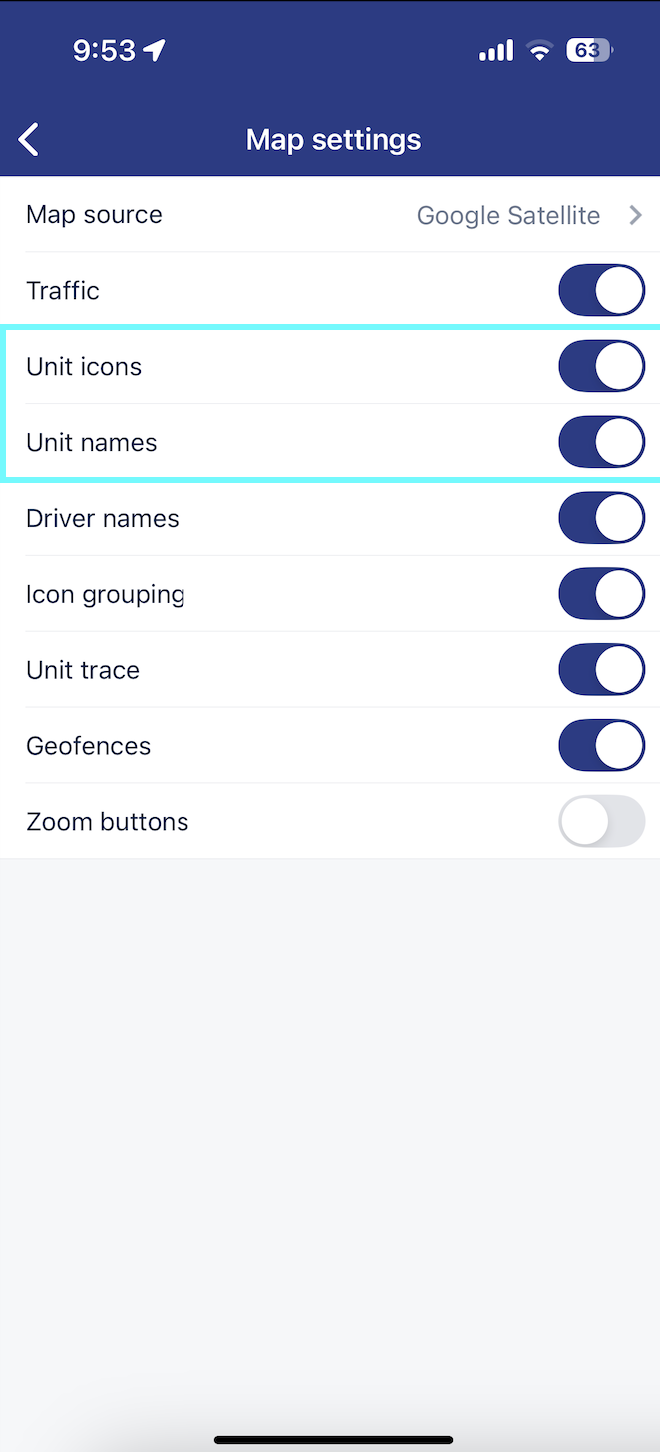The width and height of the screenshot is (660, 1452).
Task: Enable the Zoom buttons toggle
Action: pos(601,822)
